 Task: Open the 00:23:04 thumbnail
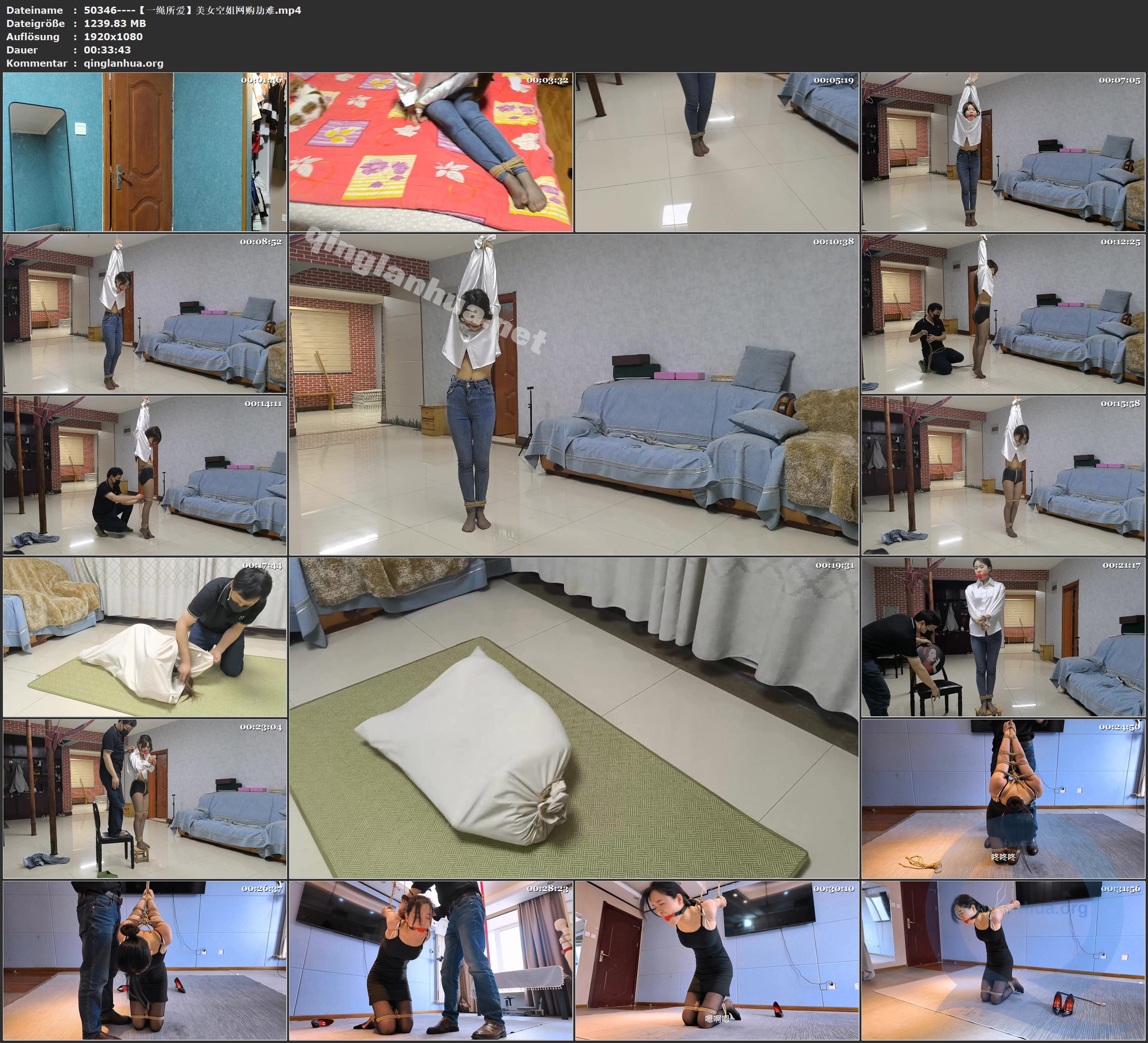pos(145,799)
